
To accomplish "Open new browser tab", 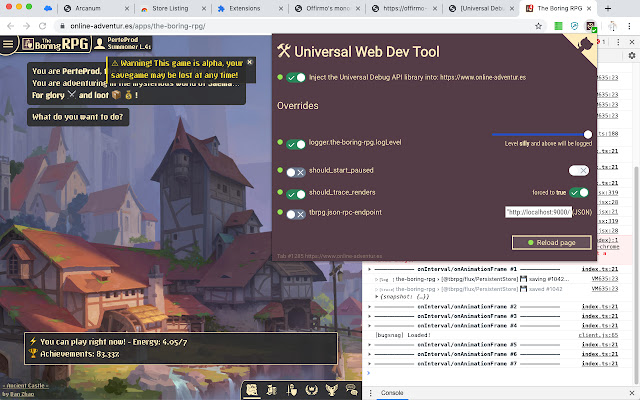I will tap(608, 8).
